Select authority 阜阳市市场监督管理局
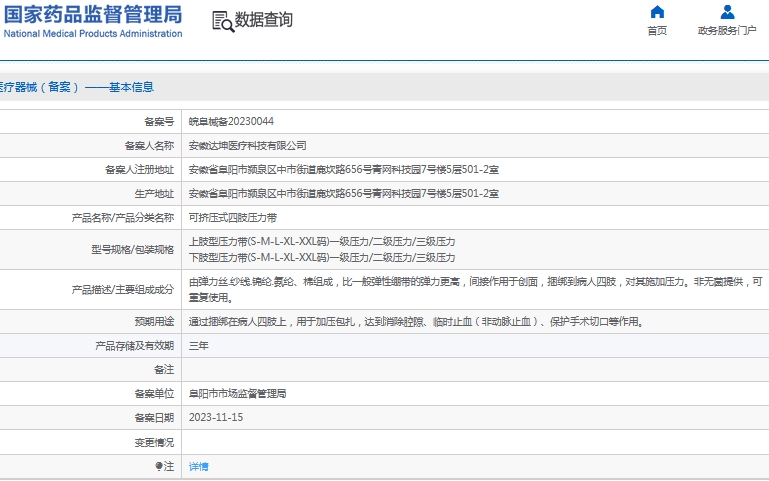 (x=237, y=394)
